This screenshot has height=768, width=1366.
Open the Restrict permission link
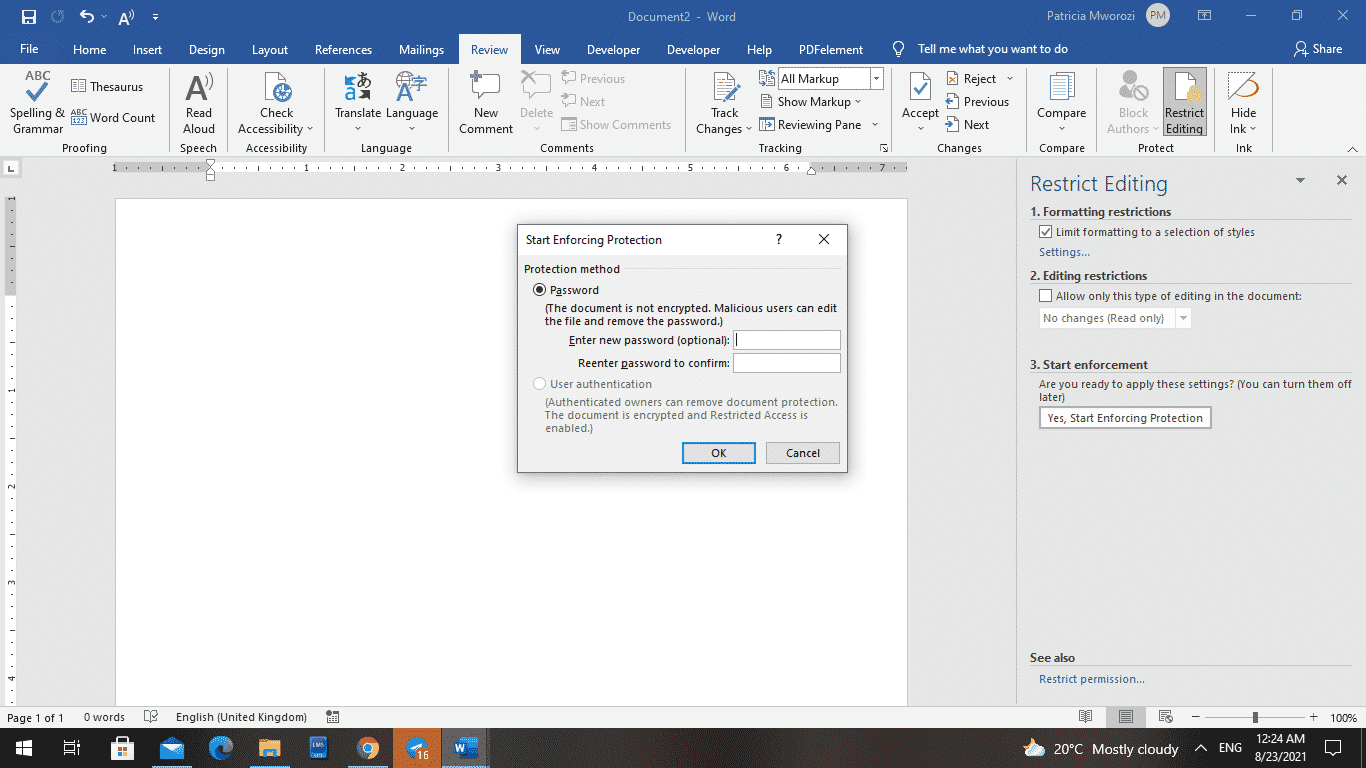click(1091, 678)
